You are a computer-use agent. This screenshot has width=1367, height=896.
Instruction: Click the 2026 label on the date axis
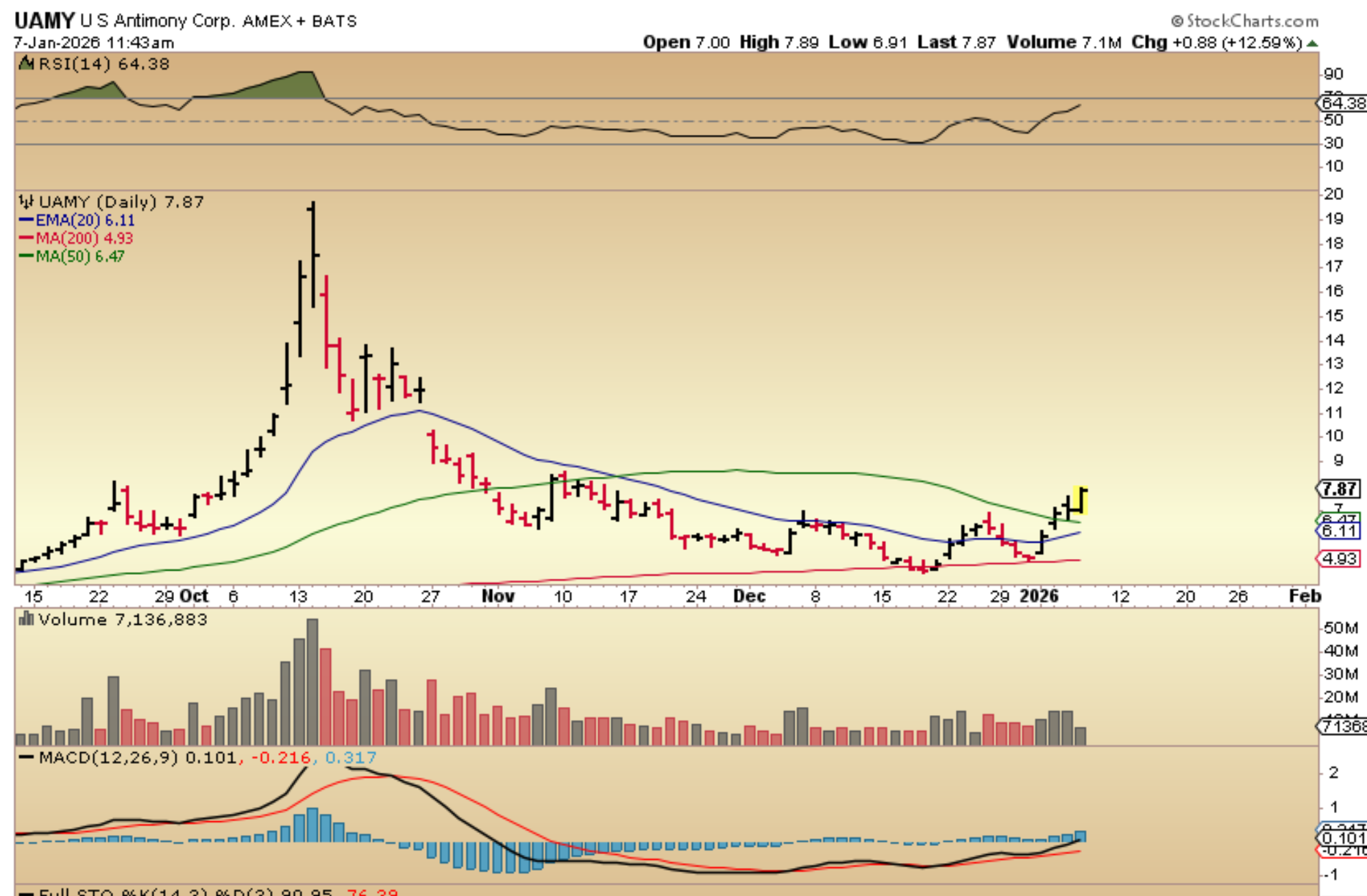point(1039,596)
